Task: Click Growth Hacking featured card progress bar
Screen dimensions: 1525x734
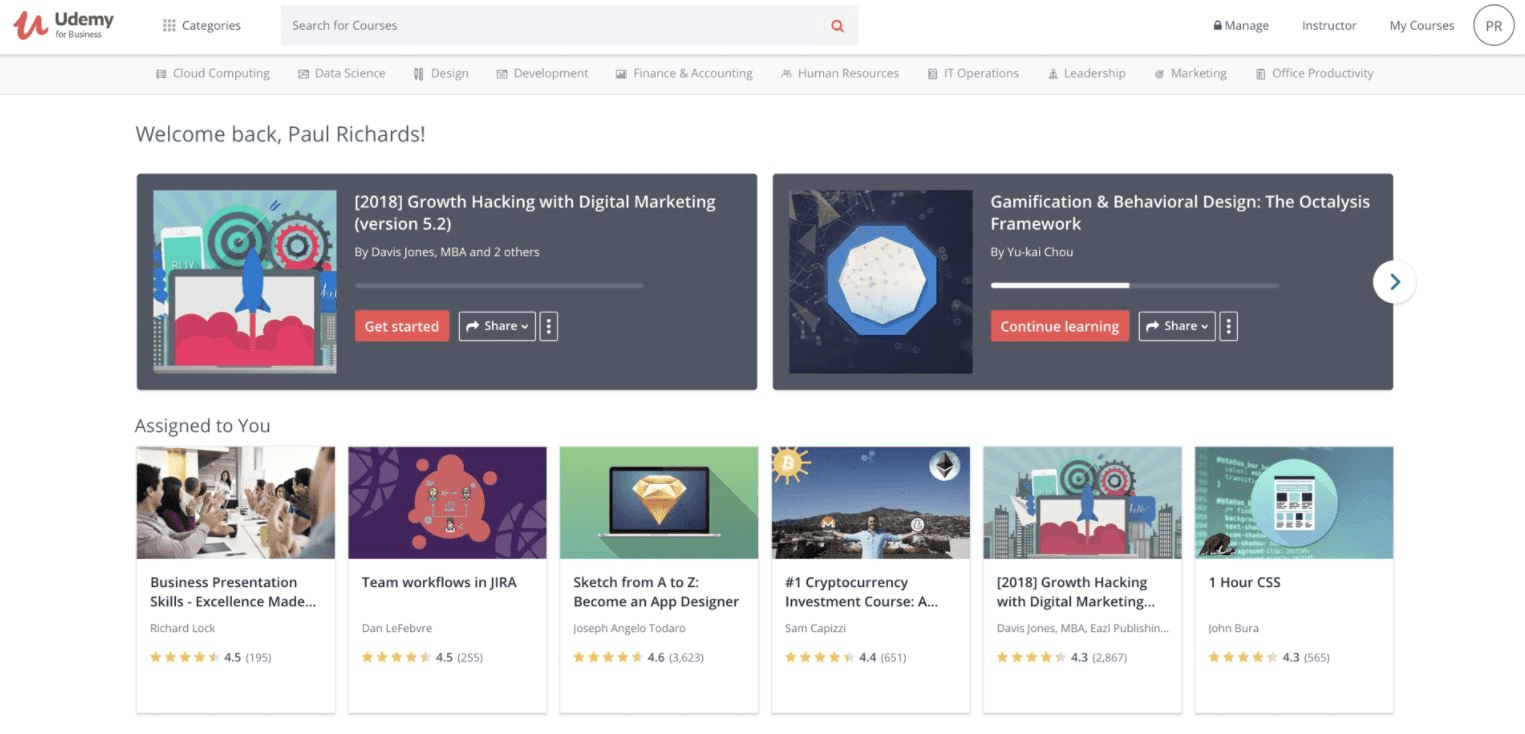Action: tap(499, 286)
